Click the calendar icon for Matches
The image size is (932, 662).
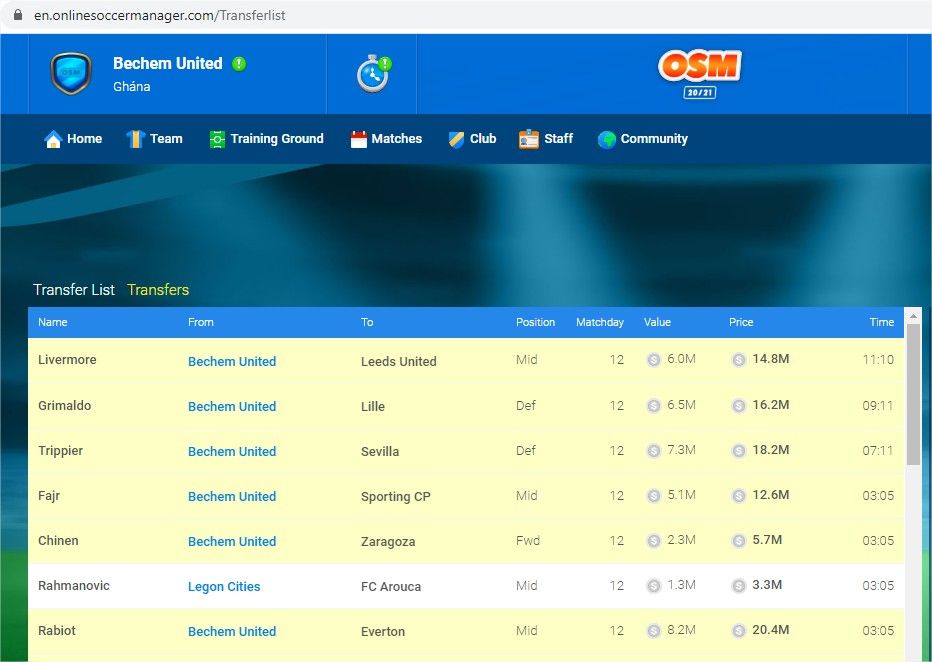358,139
